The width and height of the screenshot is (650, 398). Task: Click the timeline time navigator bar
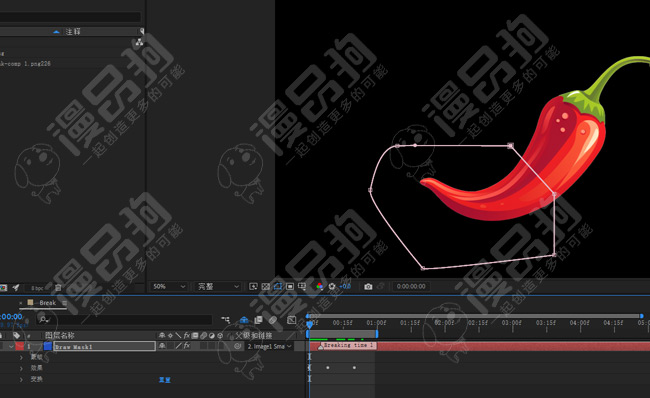475,316
